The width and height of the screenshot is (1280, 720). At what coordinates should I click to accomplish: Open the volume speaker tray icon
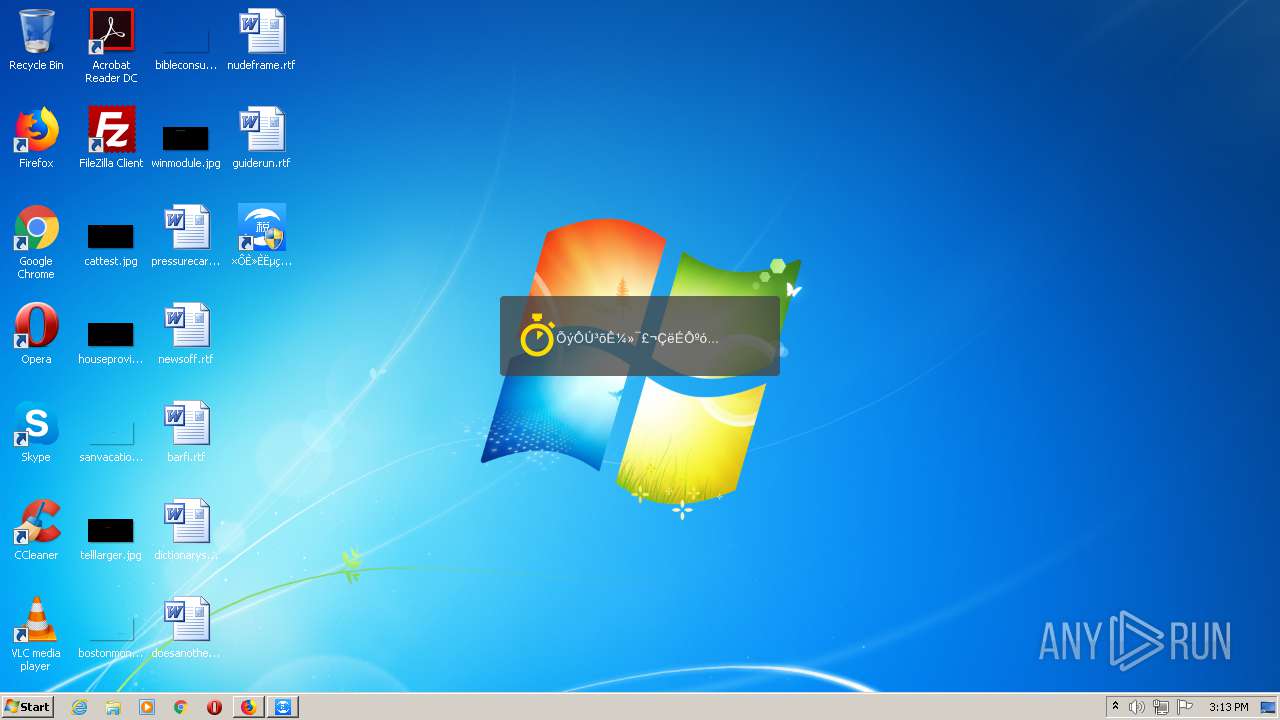click(x=1137, y=707)
